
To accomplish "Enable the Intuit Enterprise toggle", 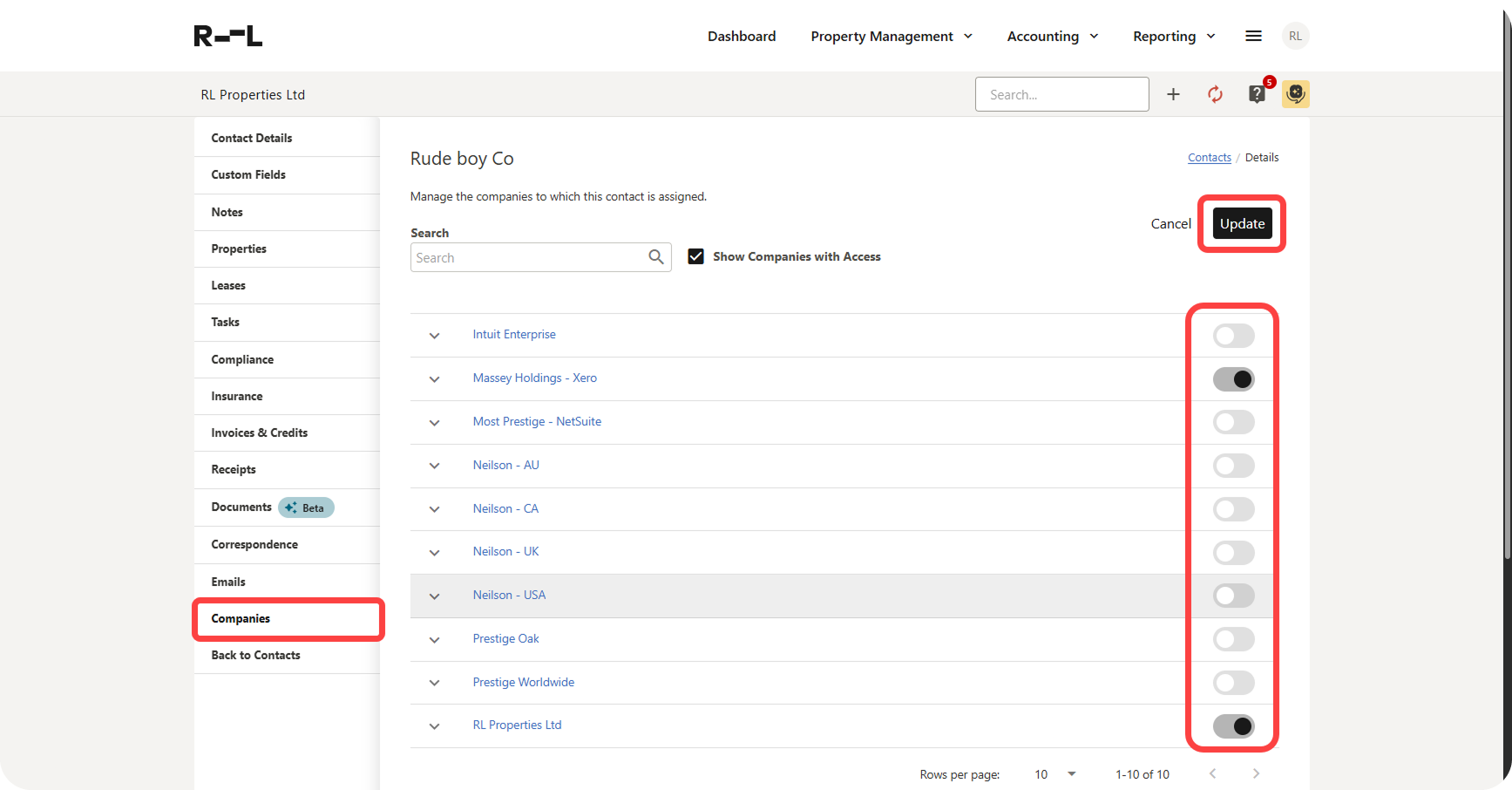I will pyautogui.click(x=1233, y=336).
